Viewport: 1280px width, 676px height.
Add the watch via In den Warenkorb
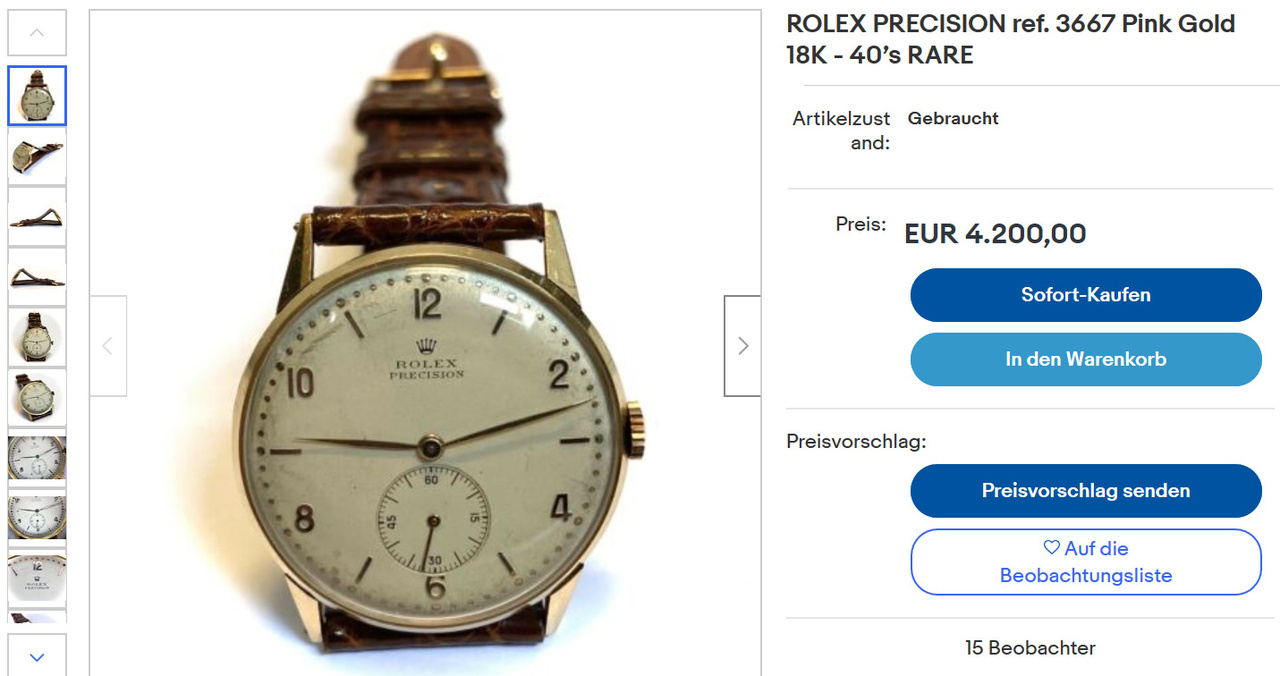pyautogui.click(x=1085, y=359)
